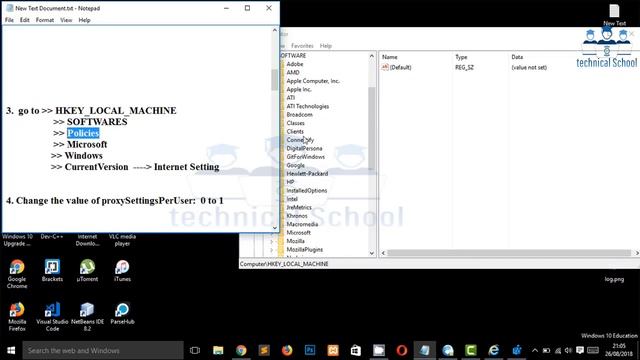Open Internet Explorer from the taskbar
The height and width of the screenshot is (360, 640).
point(493,350)
